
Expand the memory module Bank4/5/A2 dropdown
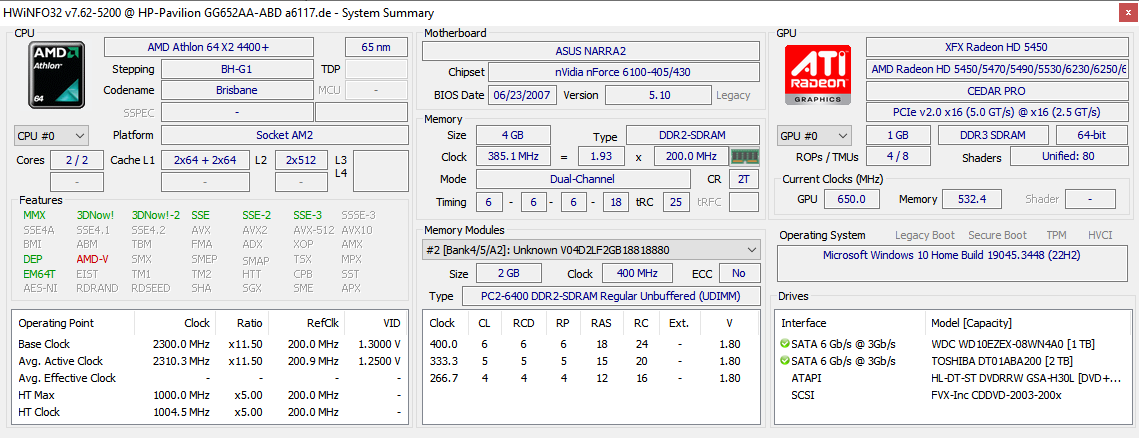(591, 250)
